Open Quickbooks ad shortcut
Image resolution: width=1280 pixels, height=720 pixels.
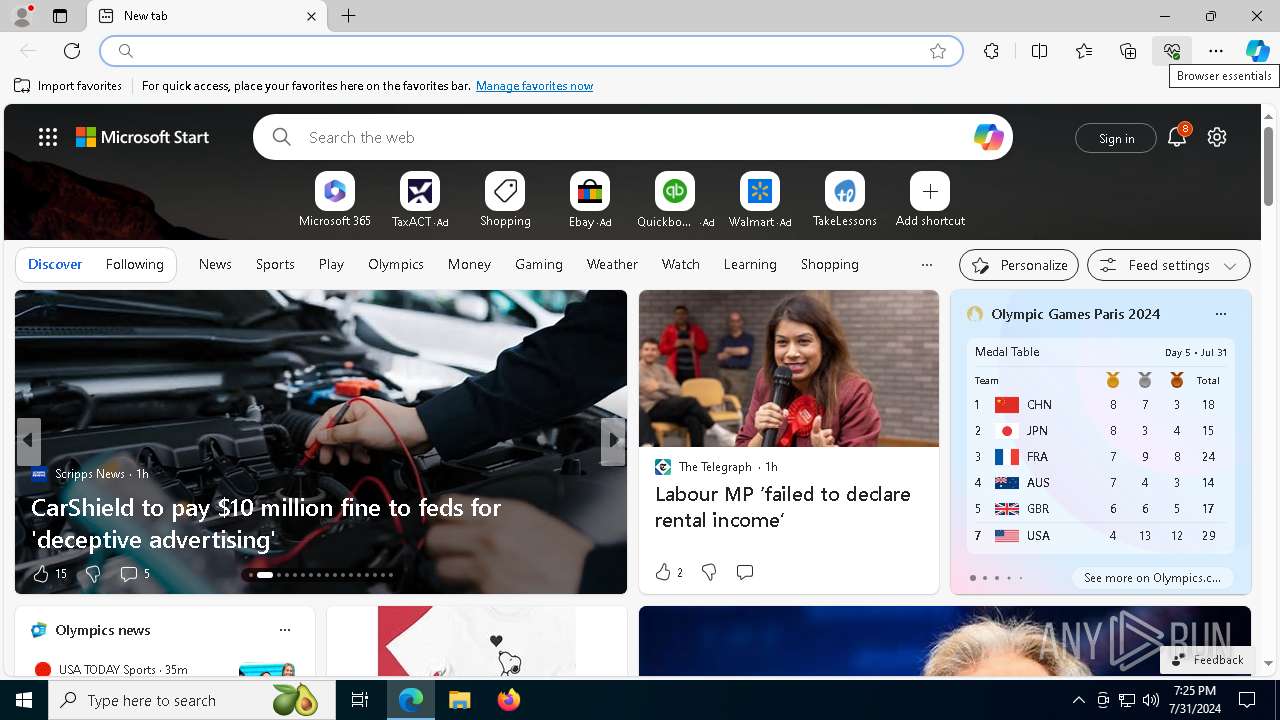pos(675,200)
